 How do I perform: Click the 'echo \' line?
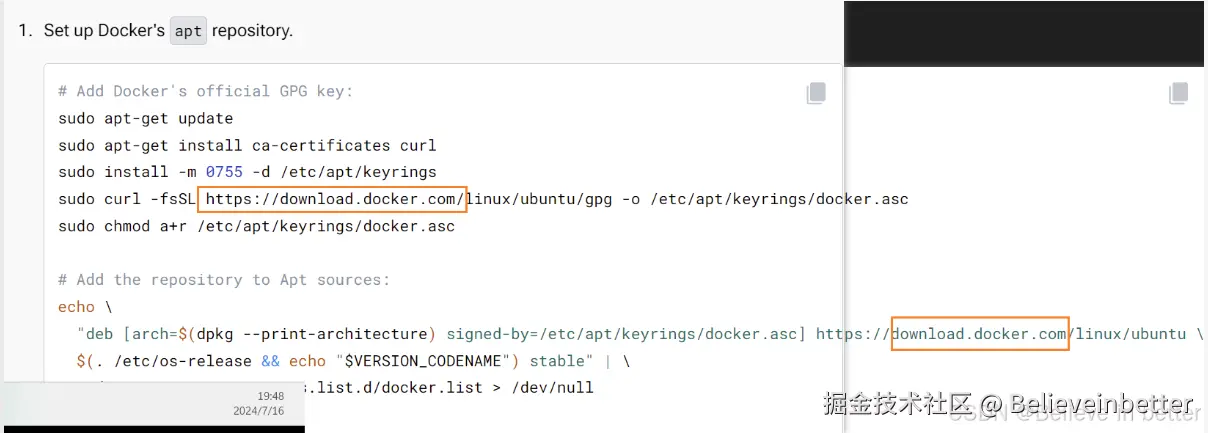84,307
